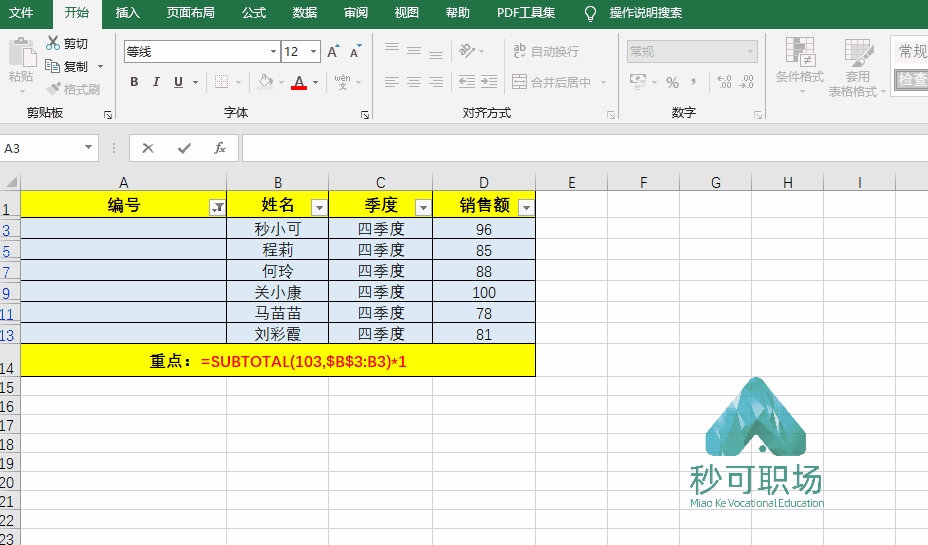
Task: Click the formula bar cancel X
Action: pyautogui.click(x=148, y=148)
